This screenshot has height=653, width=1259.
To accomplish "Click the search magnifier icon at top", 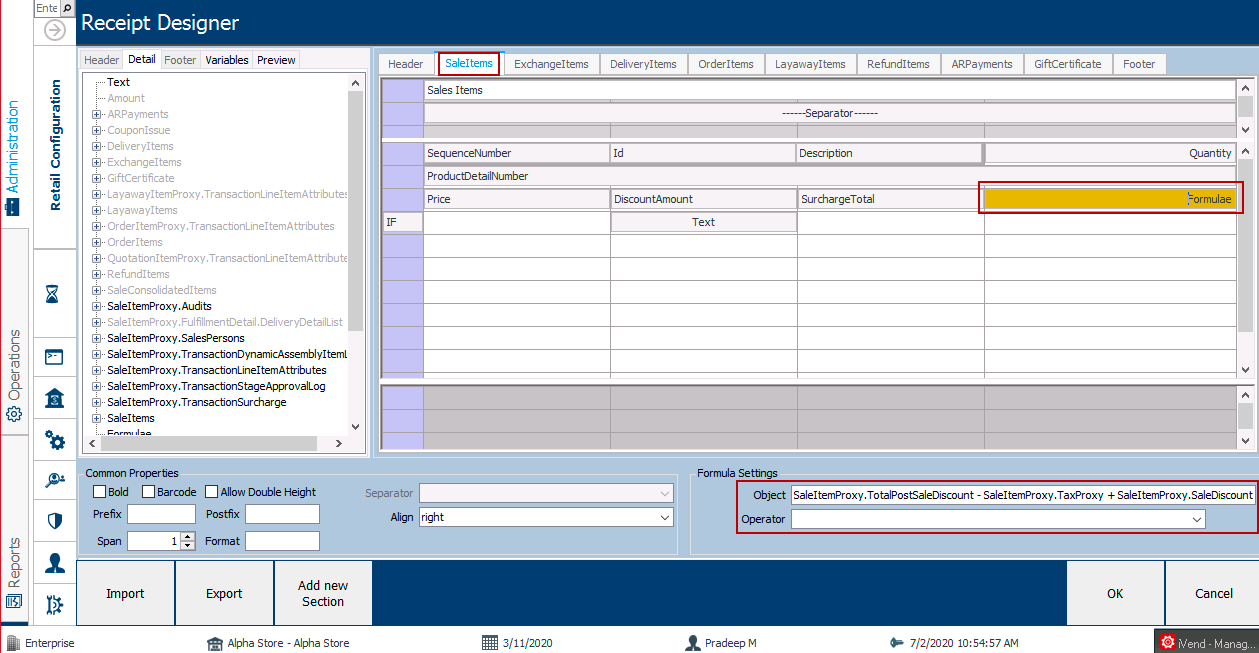I will (x=67, y=8).
